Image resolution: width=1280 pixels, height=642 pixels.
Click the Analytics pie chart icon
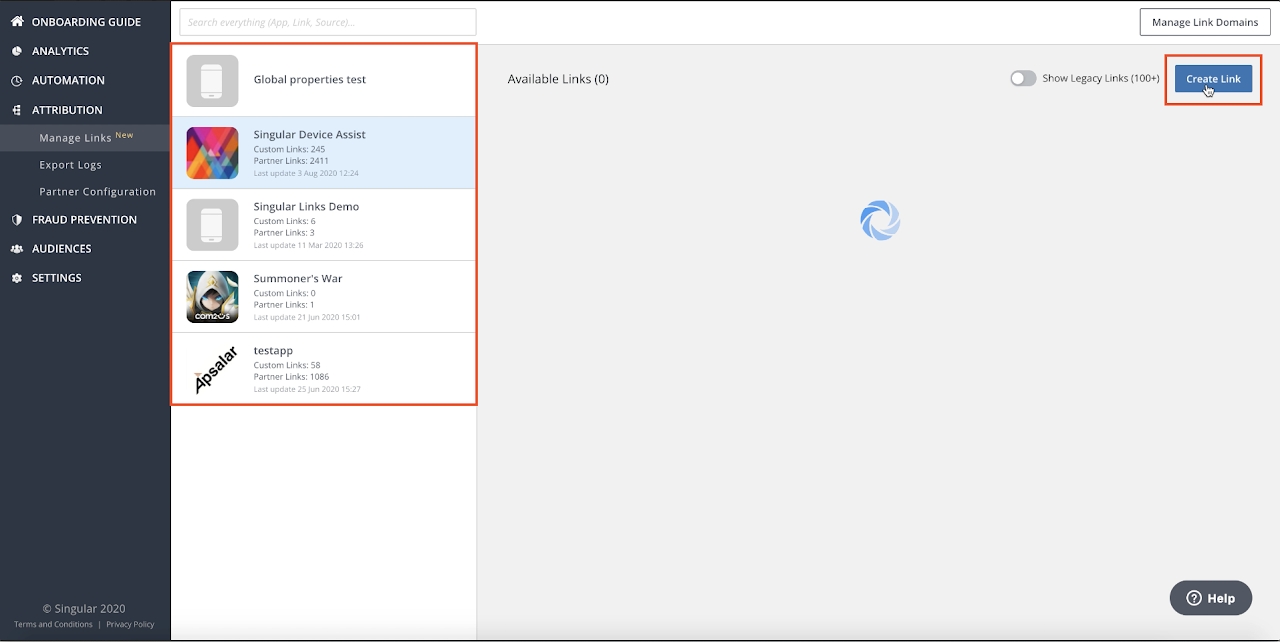[17, 51]
